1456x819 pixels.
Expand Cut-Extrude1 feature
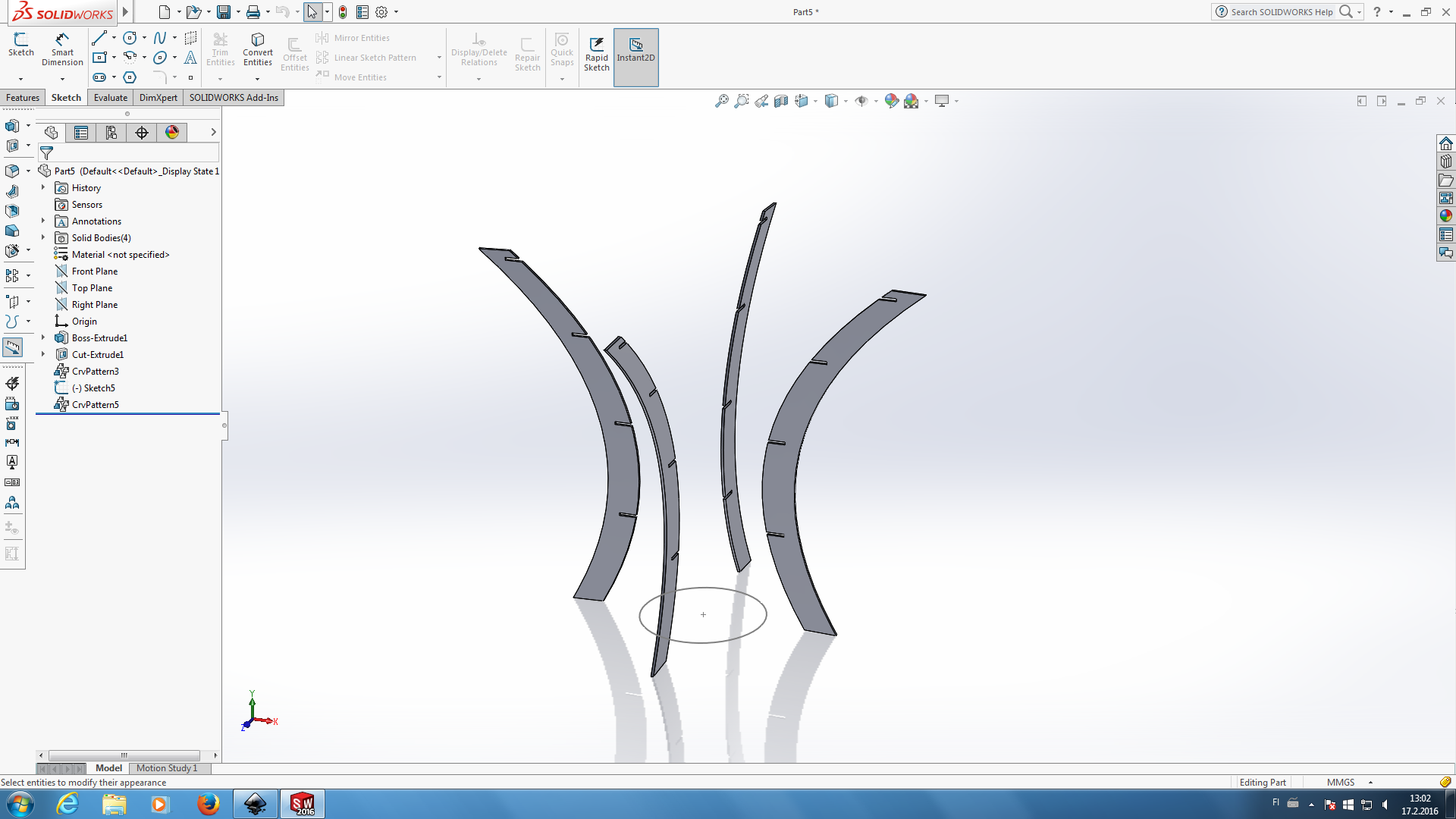point(43,354)
